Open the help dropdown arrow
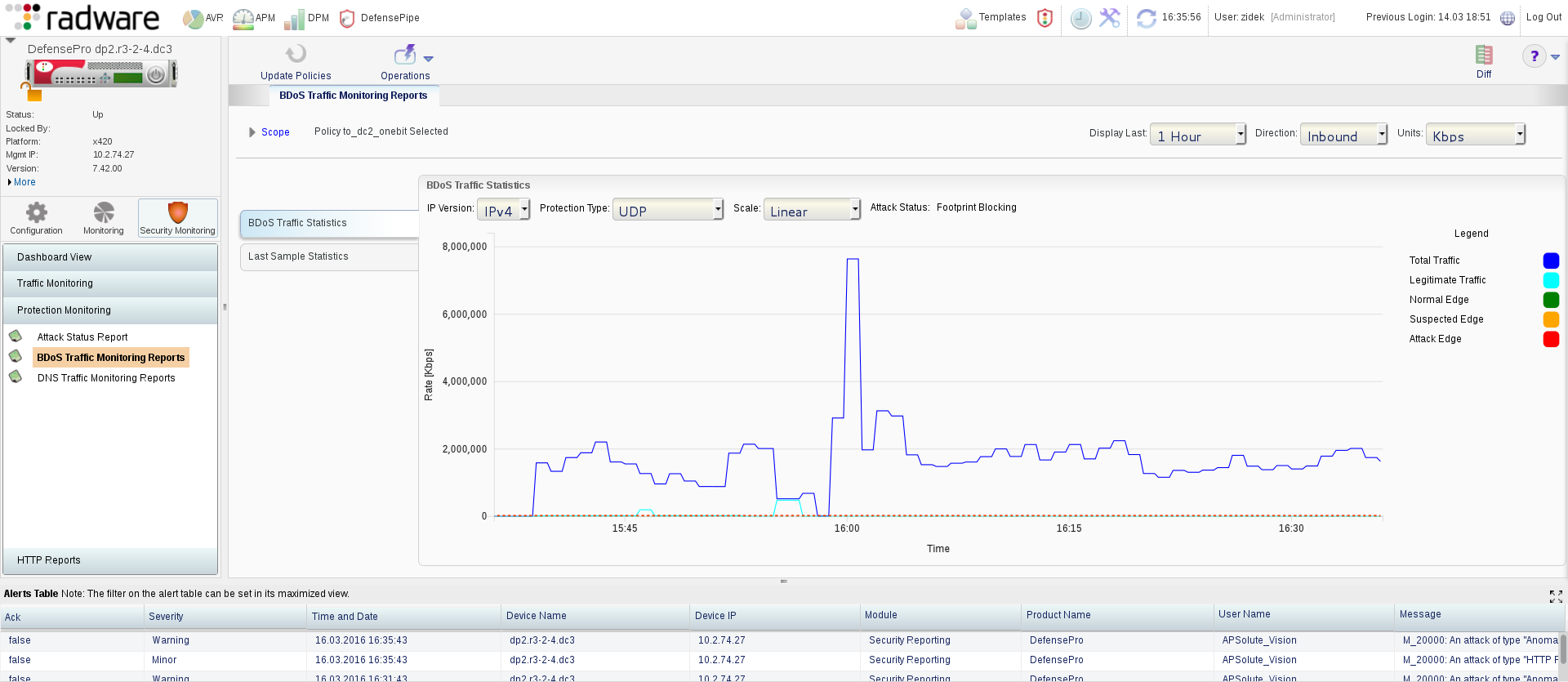 [1555, 57]
